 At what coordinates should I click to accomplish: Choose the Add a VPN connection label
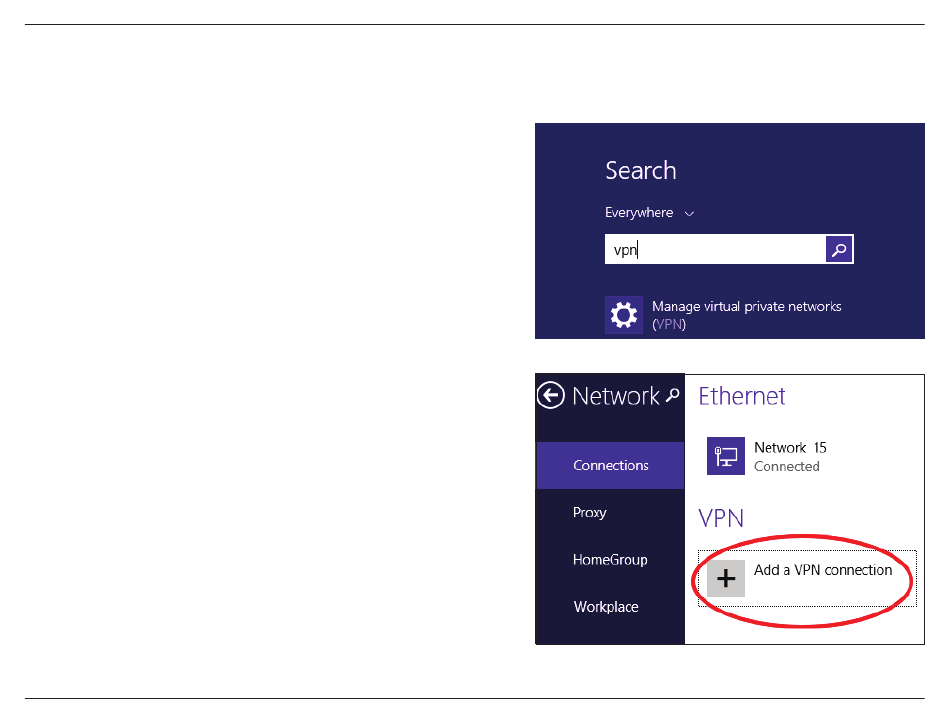[x=823, y=570]
